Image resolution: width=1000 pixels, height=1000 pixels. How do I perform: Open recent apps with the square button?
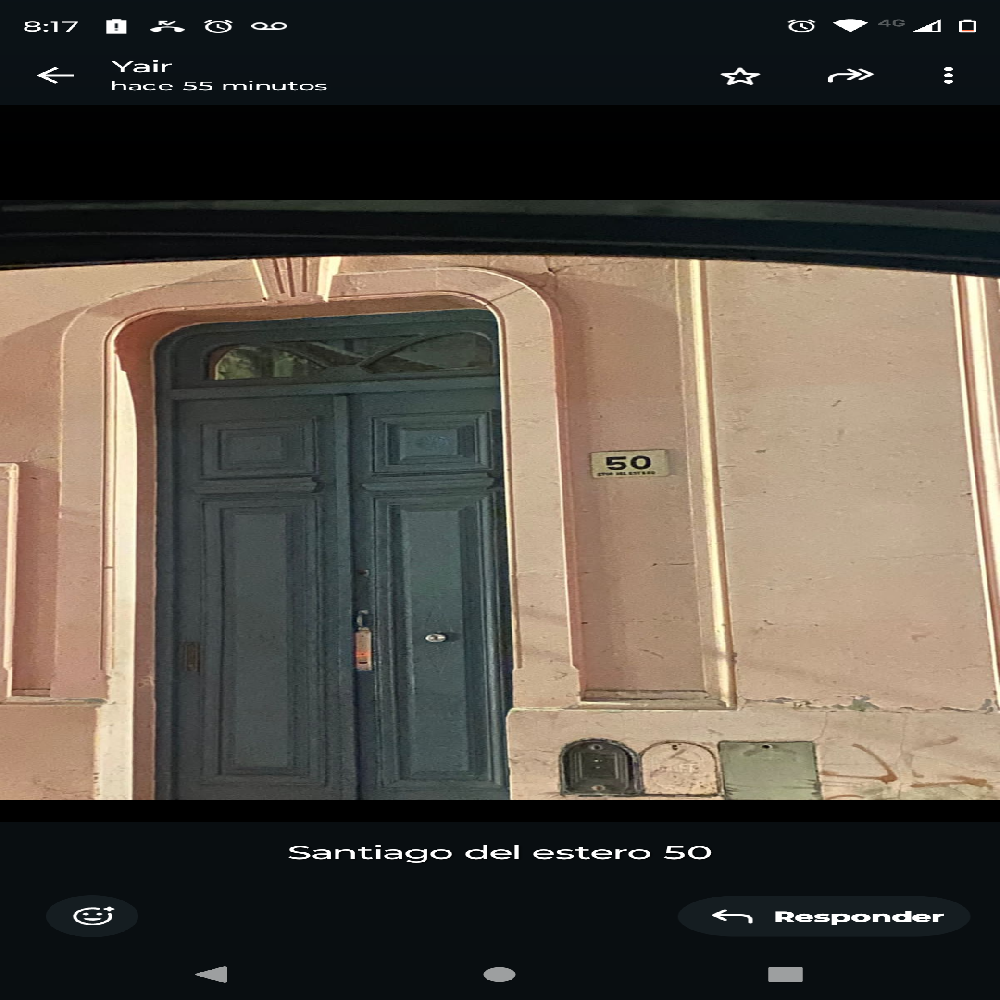pyautogui.click(x=785, y=974)
